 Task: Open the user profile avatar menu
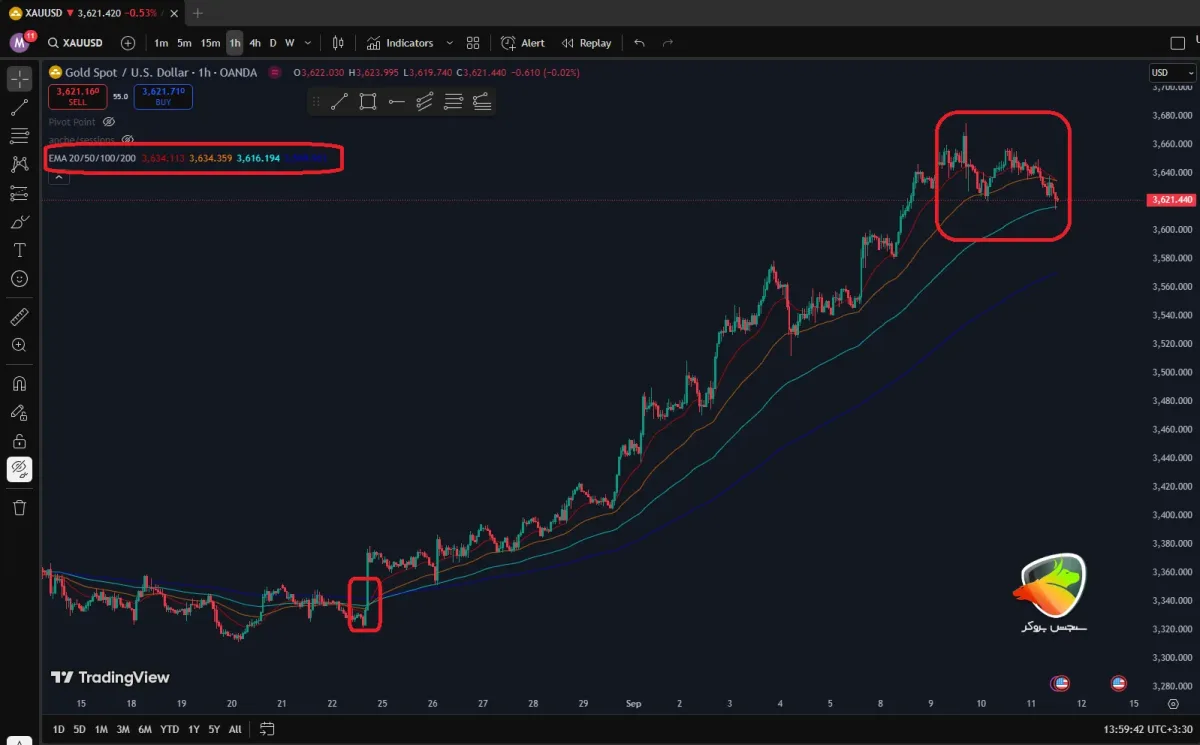tap(20, 43)
